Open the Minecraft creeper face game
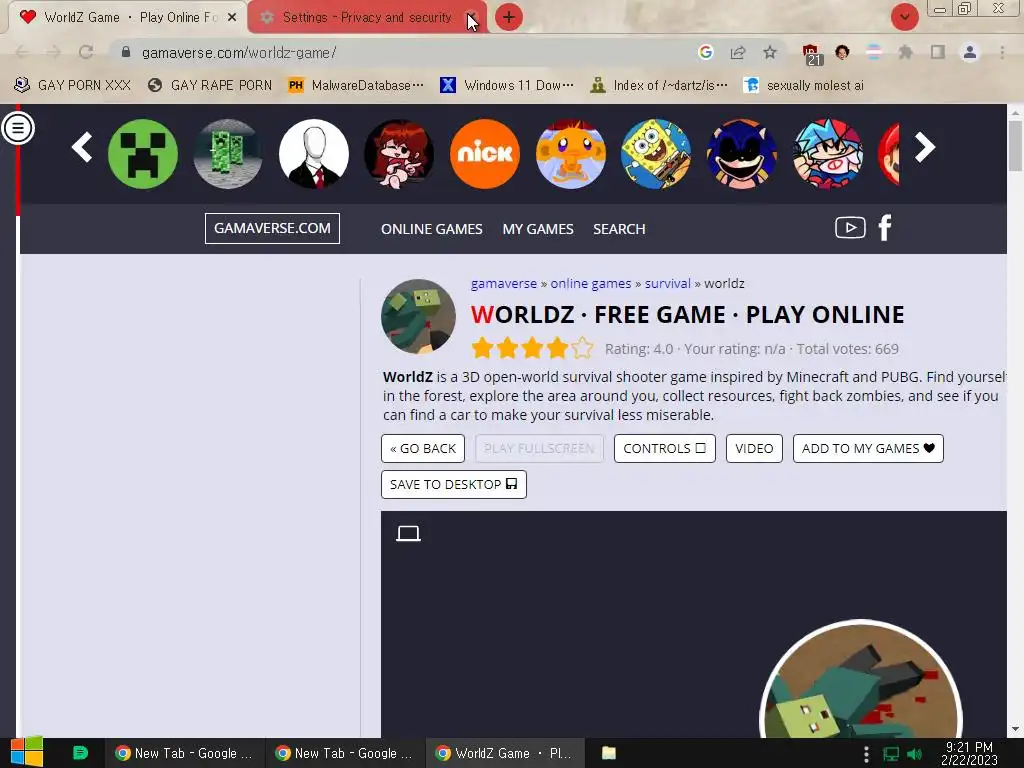 pos(142,153)
